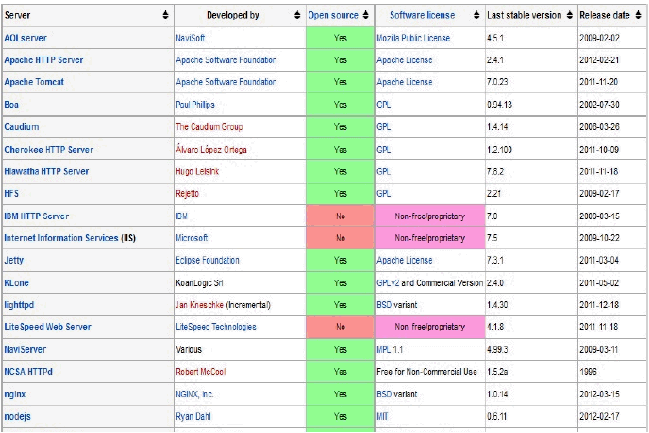This screenshot has width=649, height=433.
Task: Open the NaviServer link
Action: tap(25, 349)
